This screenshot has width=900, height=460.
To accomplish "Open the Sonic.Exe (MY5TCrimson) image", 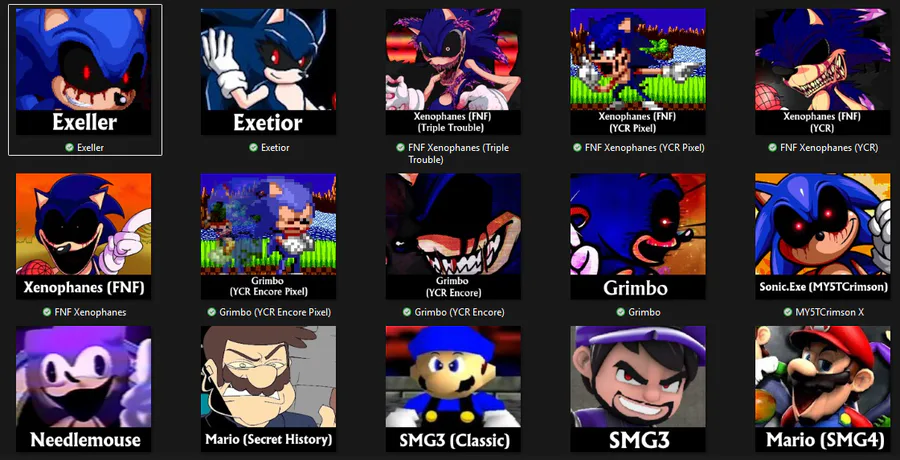I will (823, 236).
